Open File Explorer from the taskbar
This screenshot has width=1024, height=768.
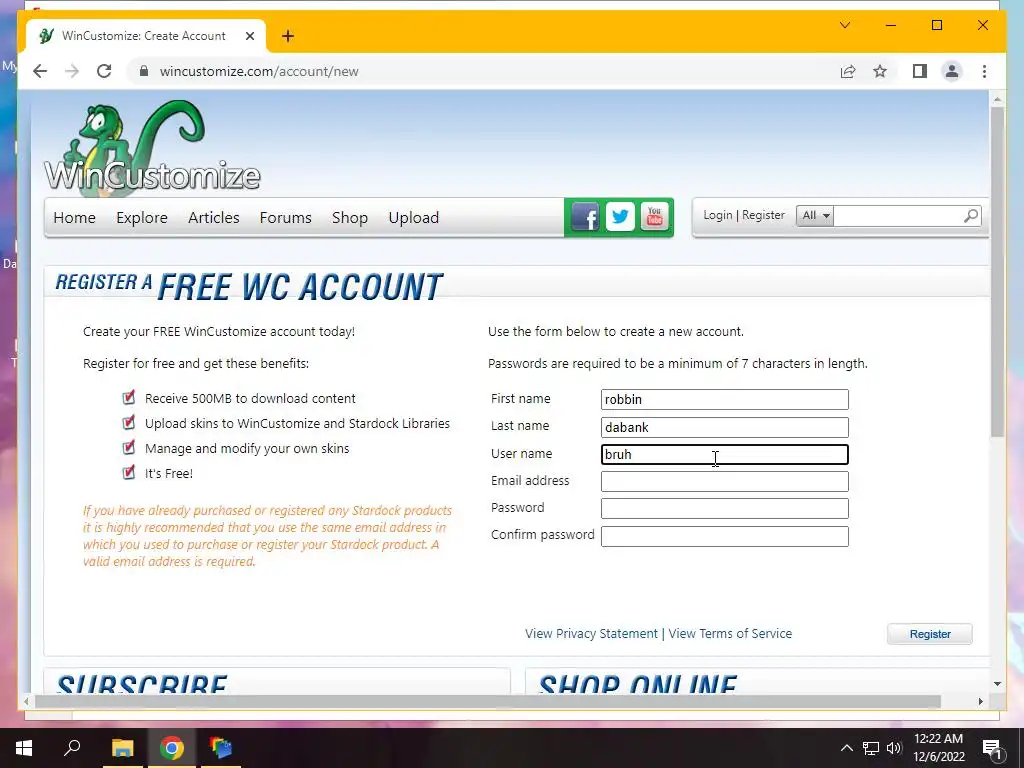[122, 748]
